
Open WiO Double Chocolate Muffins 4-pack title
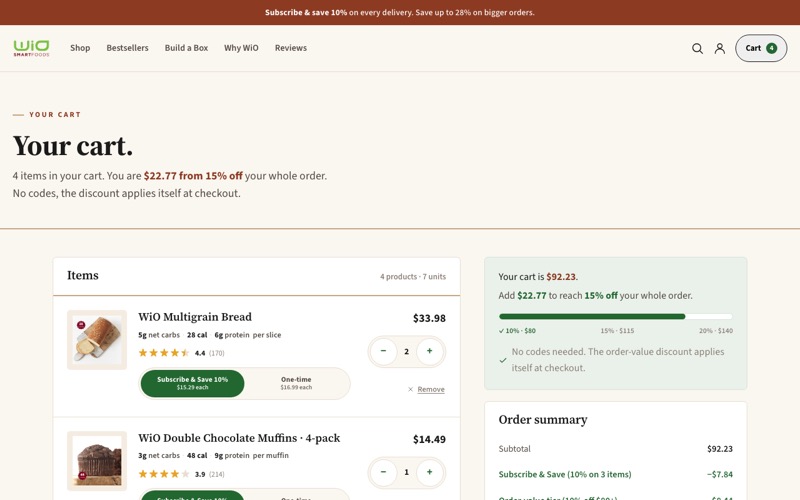point(239,438)
